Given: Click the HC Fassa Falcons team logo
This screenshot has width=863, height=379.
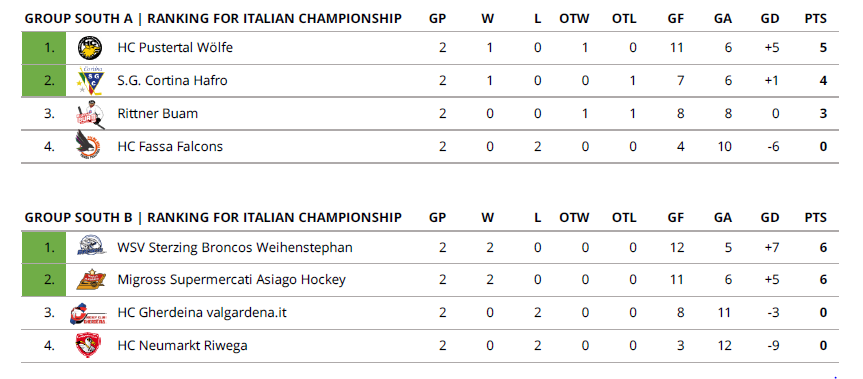Looking at the screenshot, I should (89, 146).
